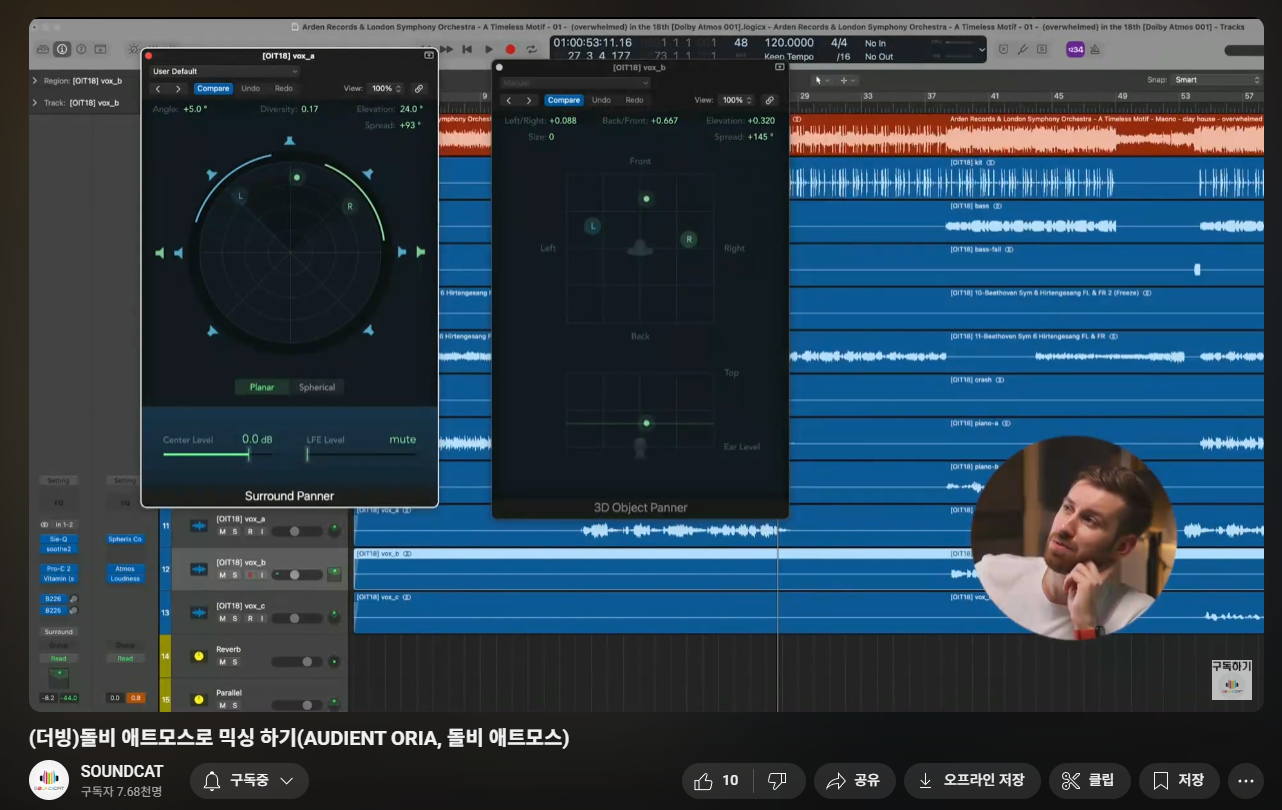Click Redo in 3D Object Panner window
Viewport: 1282px width, 810px height.
(635, 100)
